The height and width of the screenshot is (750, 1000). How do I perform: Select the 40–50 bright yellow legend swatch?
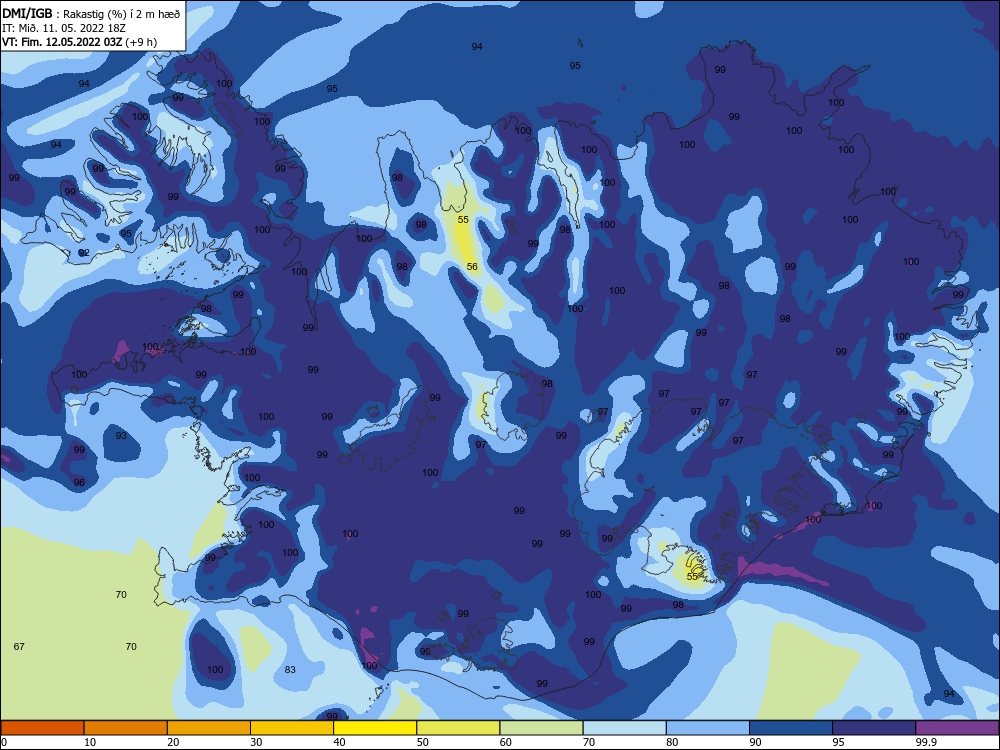375,728
